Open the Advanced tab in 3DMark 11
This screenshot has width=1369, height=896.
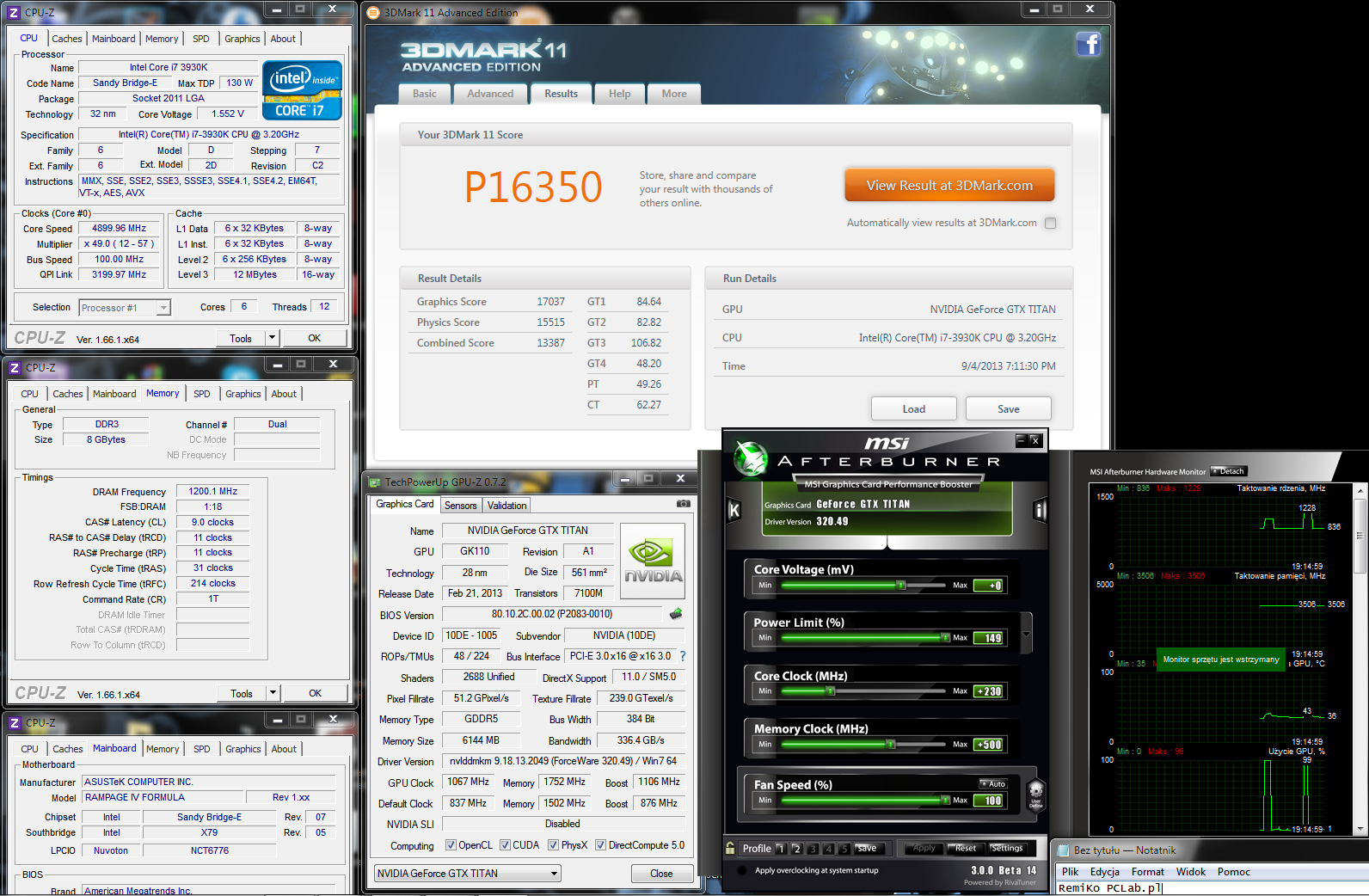tap(490, 94)
